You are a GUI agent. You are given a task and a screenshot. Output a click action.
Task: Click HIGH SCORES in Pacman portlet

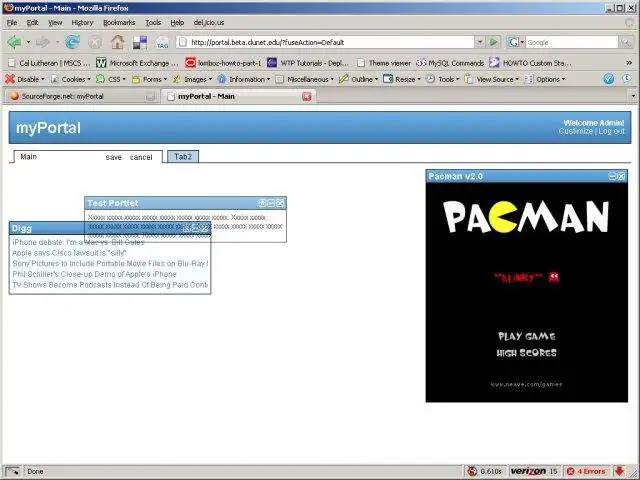tap(527, 353)
